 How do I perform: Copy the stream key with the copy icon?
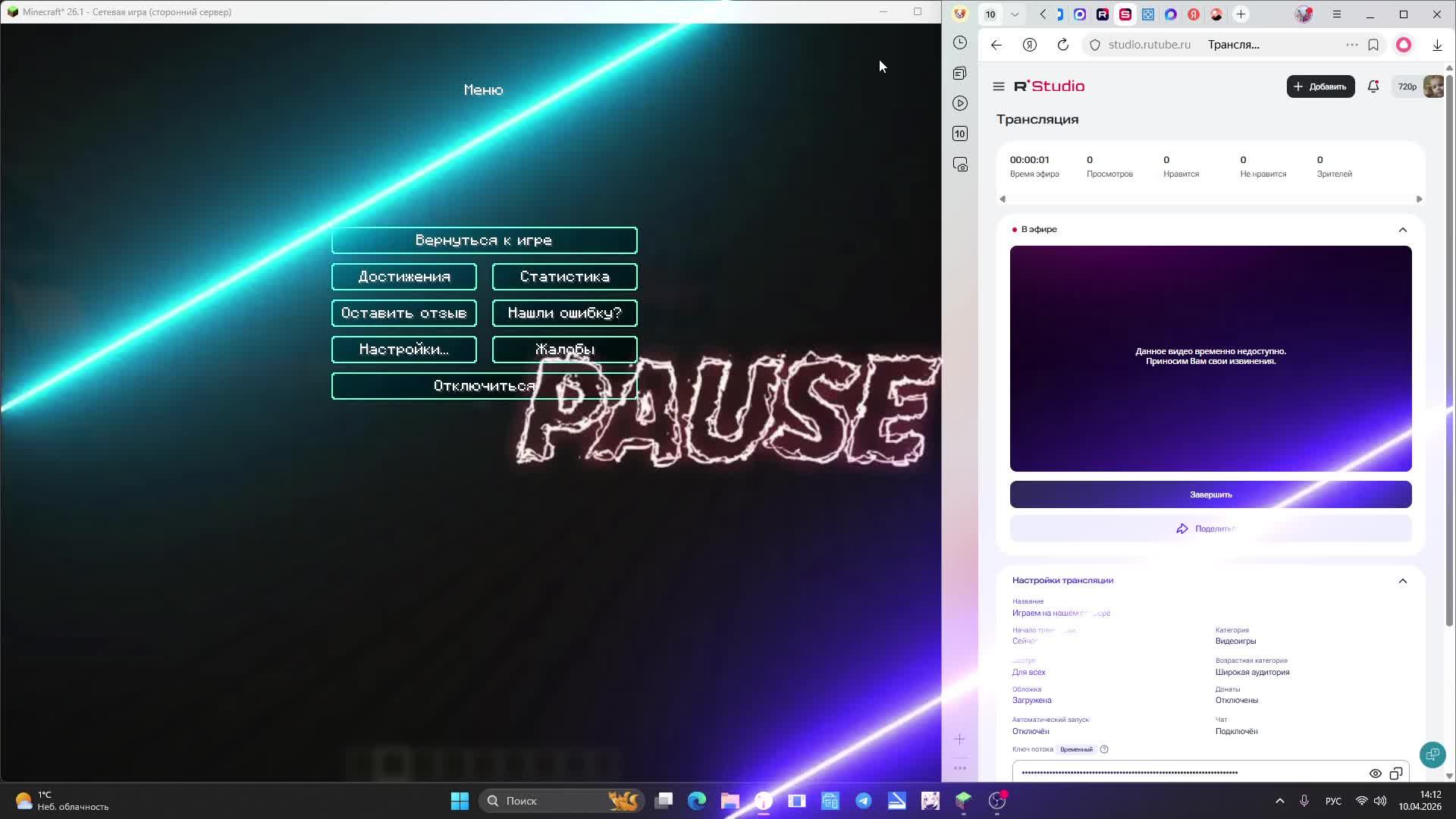(1395, 773)
